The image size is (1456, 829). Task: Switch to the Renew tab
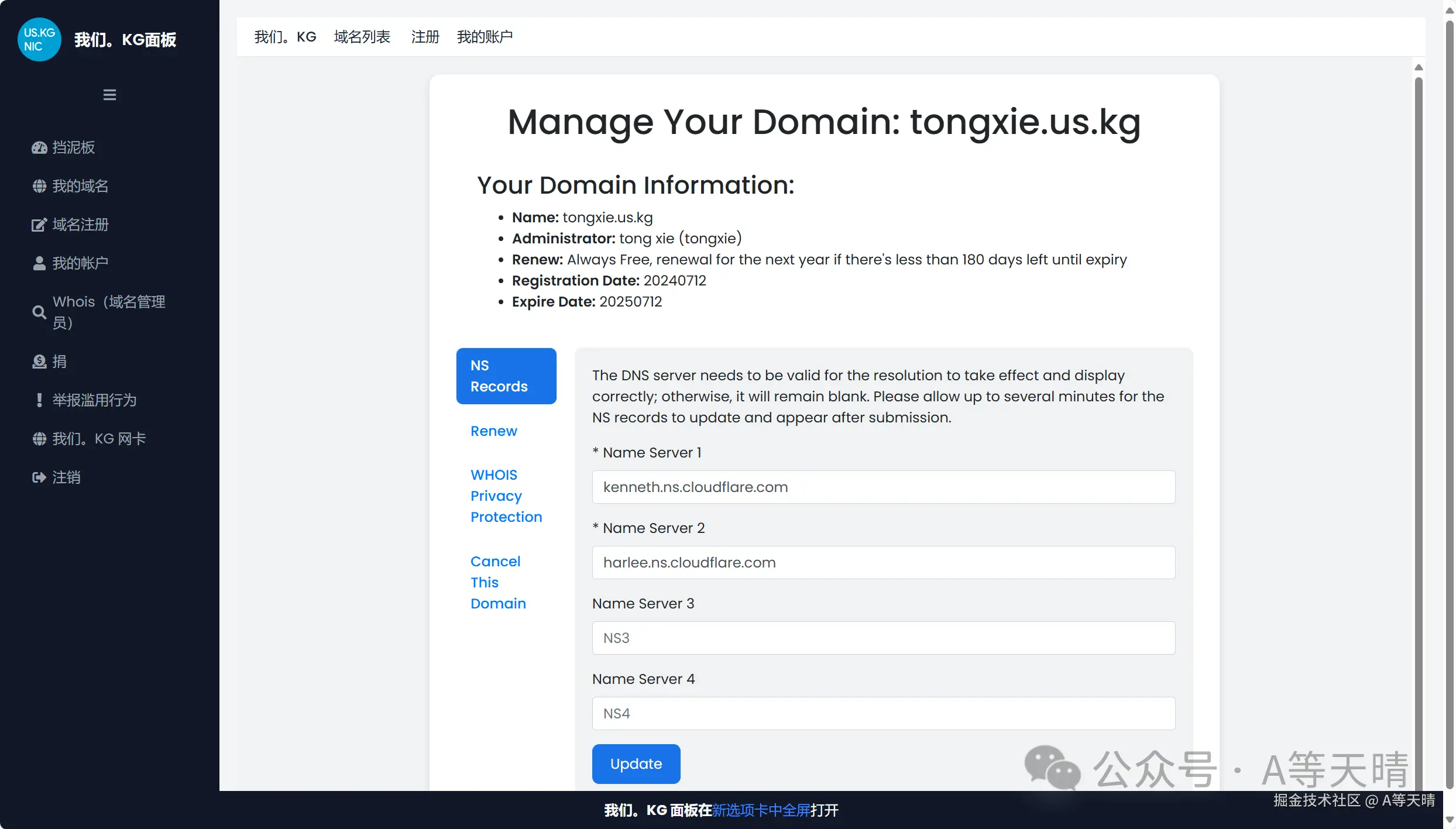(x=493, y=431)
